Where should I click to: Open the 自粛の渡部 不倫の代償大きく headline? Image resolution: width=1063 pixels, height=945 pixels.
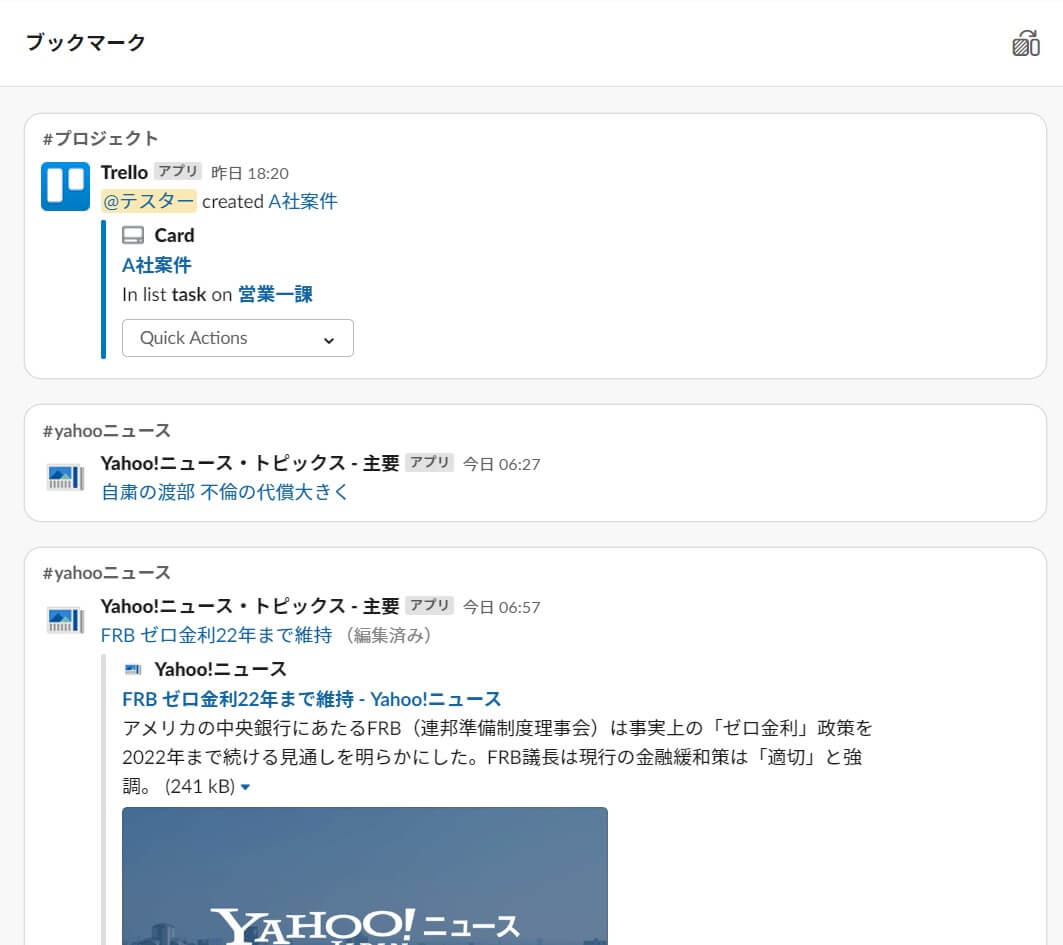[225, 492]
